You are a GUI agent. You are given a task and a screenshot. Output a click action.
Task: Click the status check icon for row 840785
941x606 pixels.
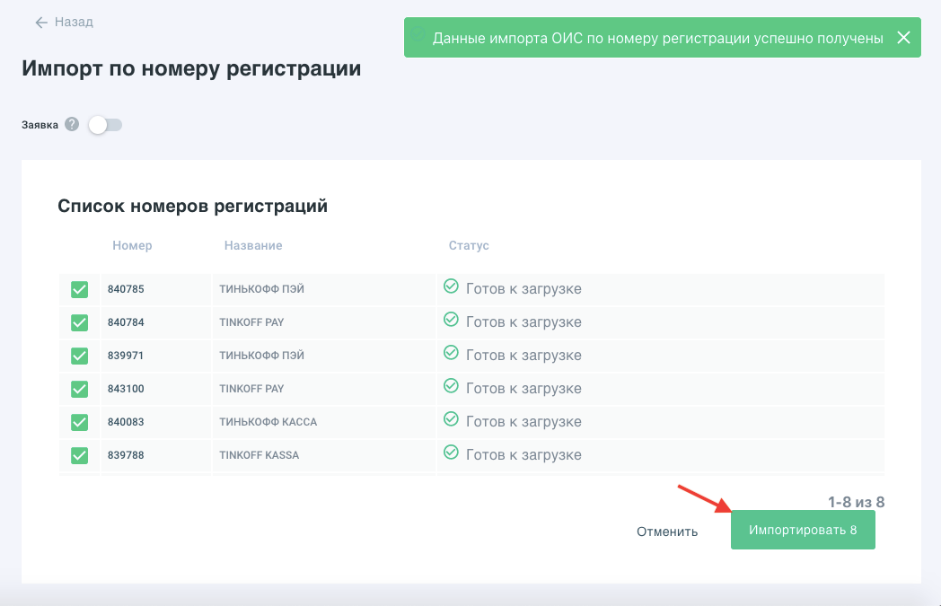click(x=451, y=288)
